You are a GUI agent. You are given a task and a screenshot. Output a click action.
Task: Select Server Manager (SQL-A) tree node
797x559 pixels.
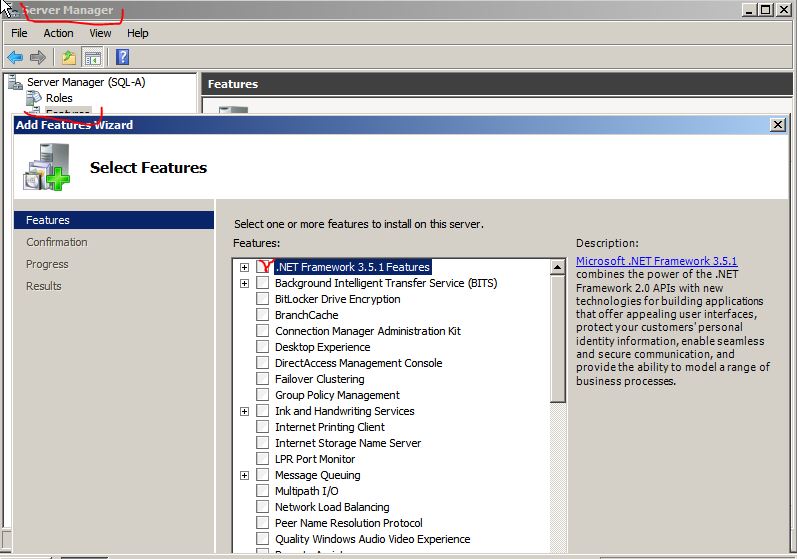86,82
